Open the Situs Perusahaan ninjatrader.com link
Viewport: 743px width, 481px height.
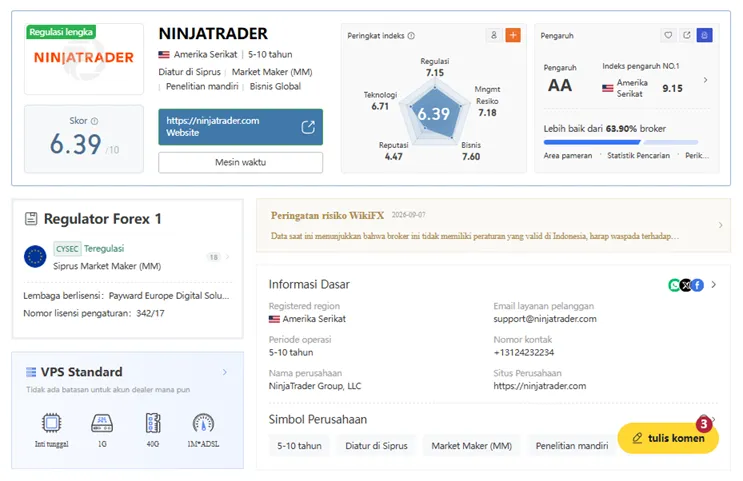coord(540,386)
